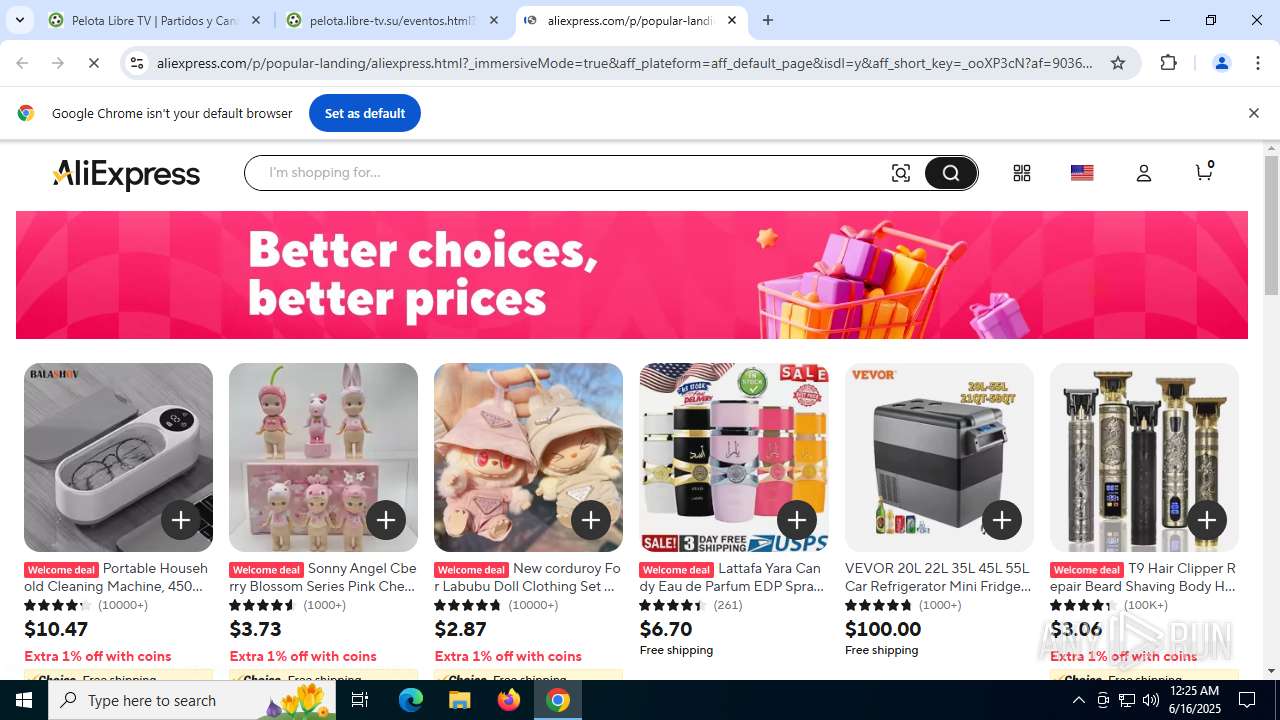1280x720 pixels.
Task: Open the US flag country selector
Action: [x=1082, y=173]
